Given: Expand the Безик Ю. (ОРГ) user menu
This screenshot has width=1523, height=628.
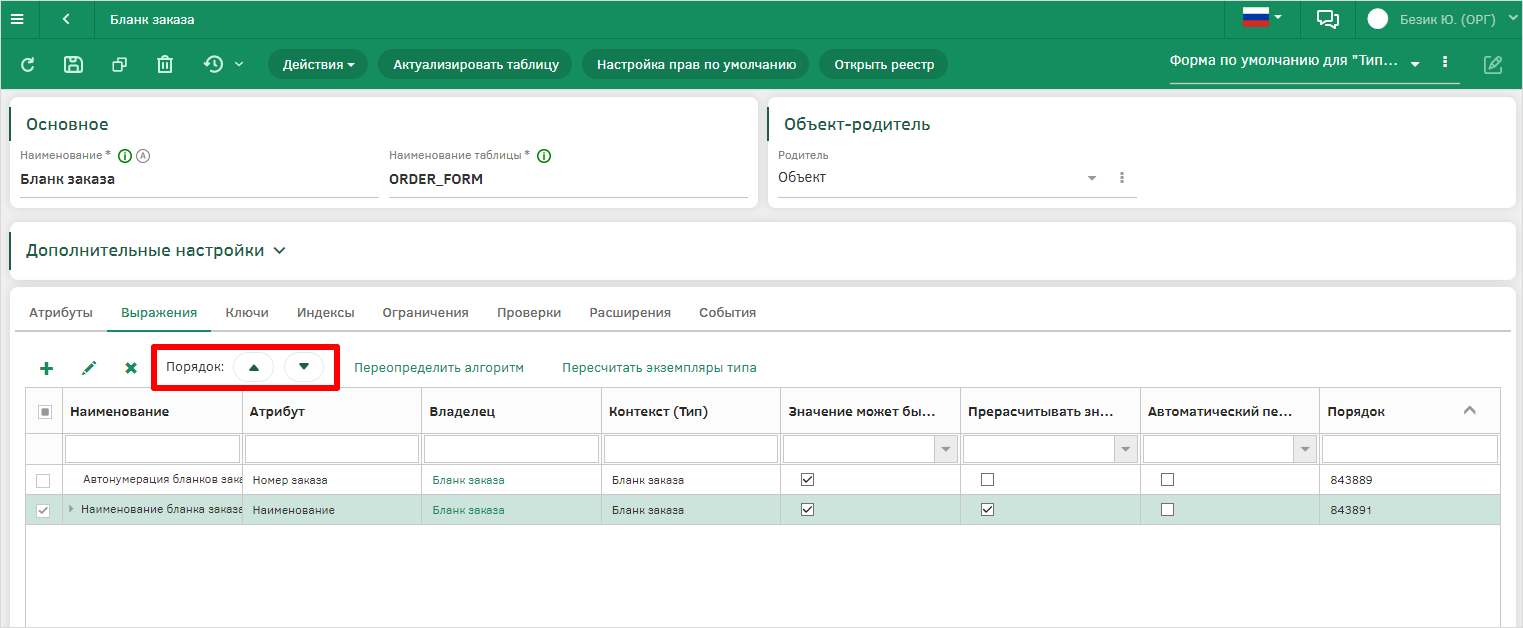Looking at the screenshot, I should [1458, 19].
